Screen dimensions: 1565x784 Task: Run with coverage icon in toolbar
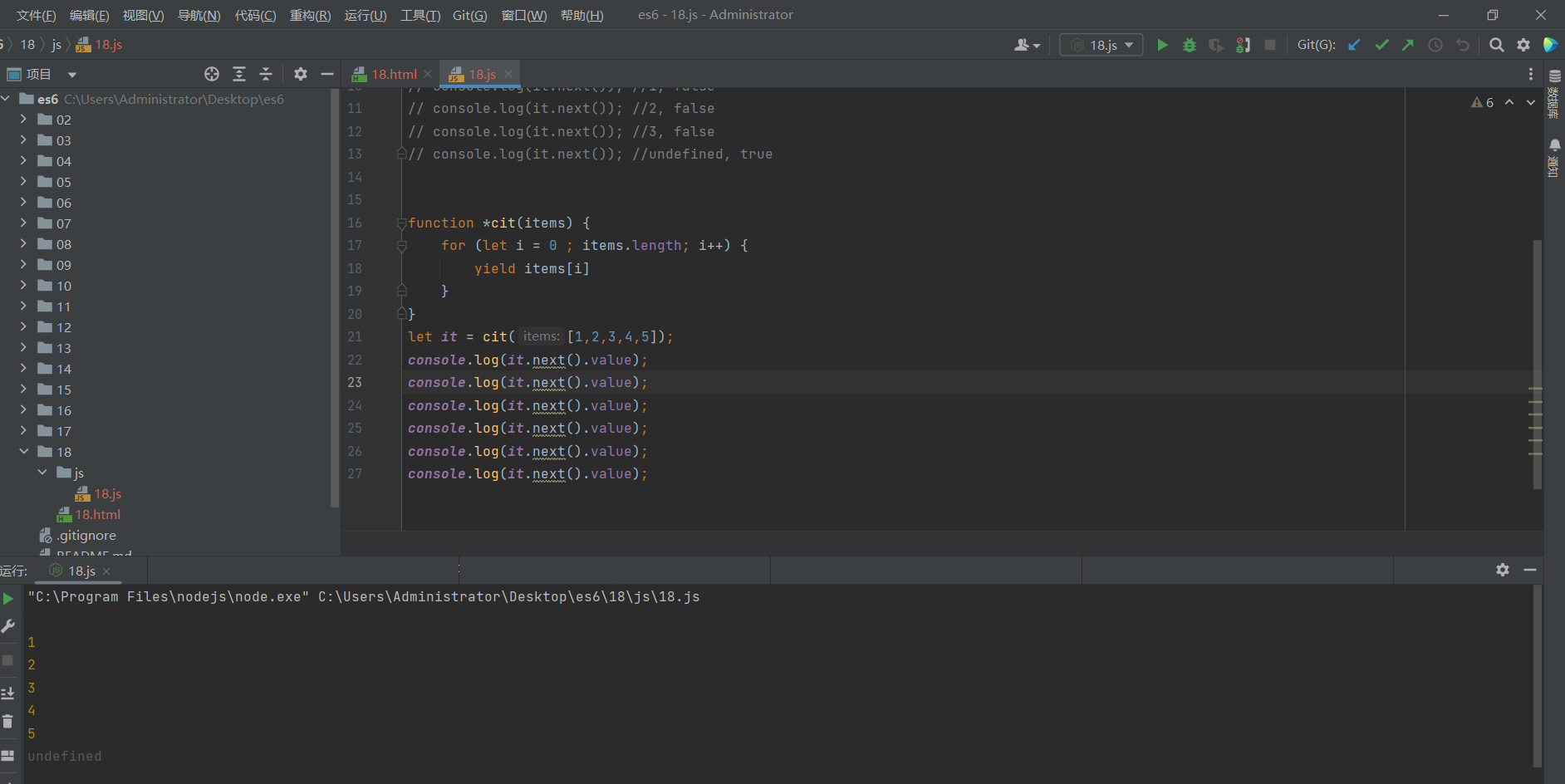1216,45
